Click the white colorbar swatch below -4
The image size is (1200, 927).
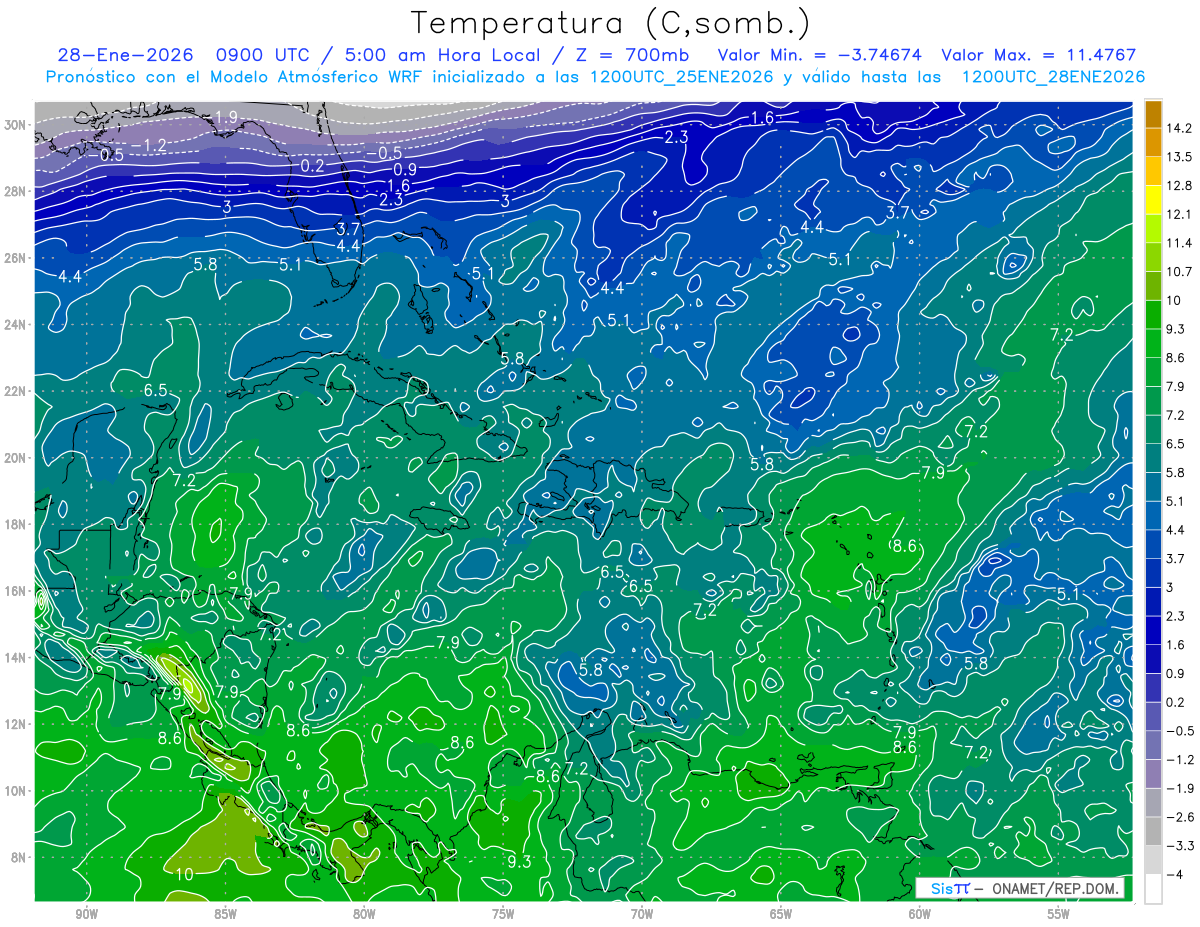point(1153,888)
